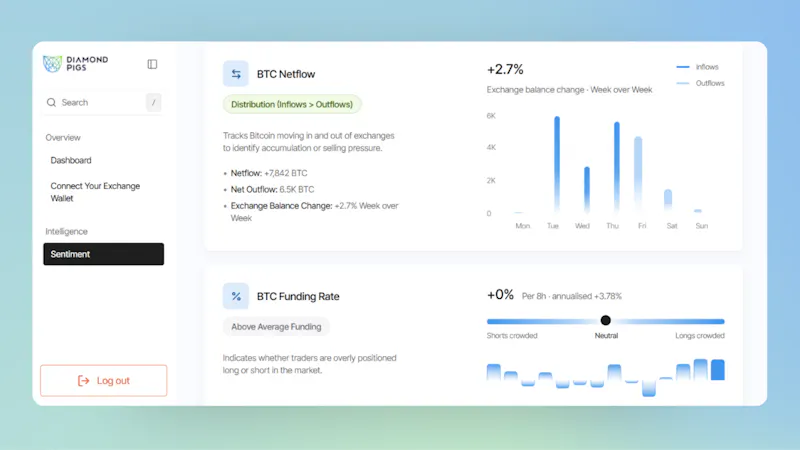Click the Exchange balance change subtitle
Image resolution: width=800 pixels, height=450 pixels.
(569, 90)
